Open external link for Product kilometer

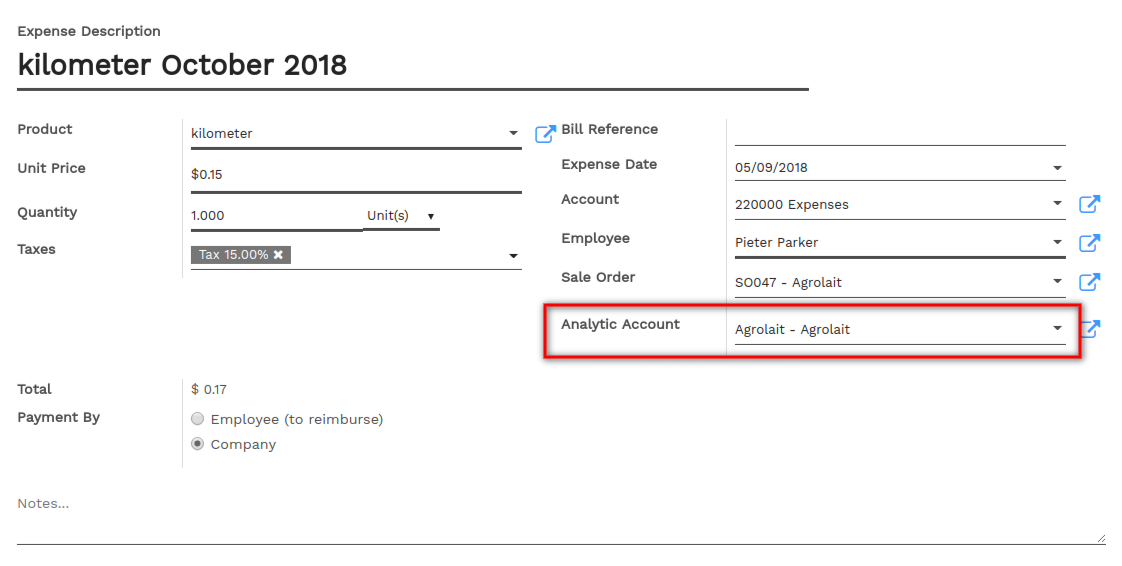(545, 133)
